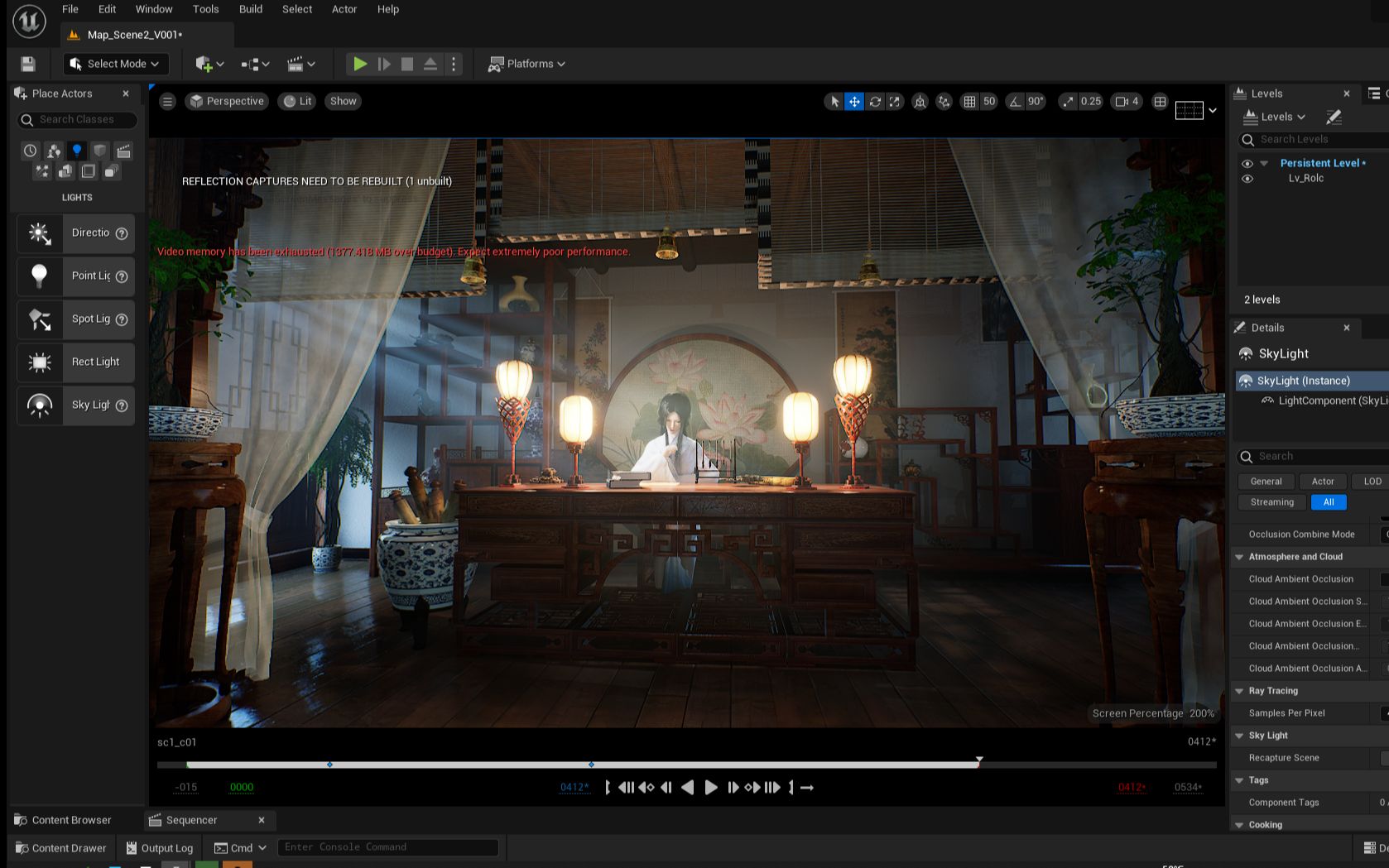Open the Cinematics category in Place Actors
This screenshot has width=1389, height=868.
(x=124, y=151)
